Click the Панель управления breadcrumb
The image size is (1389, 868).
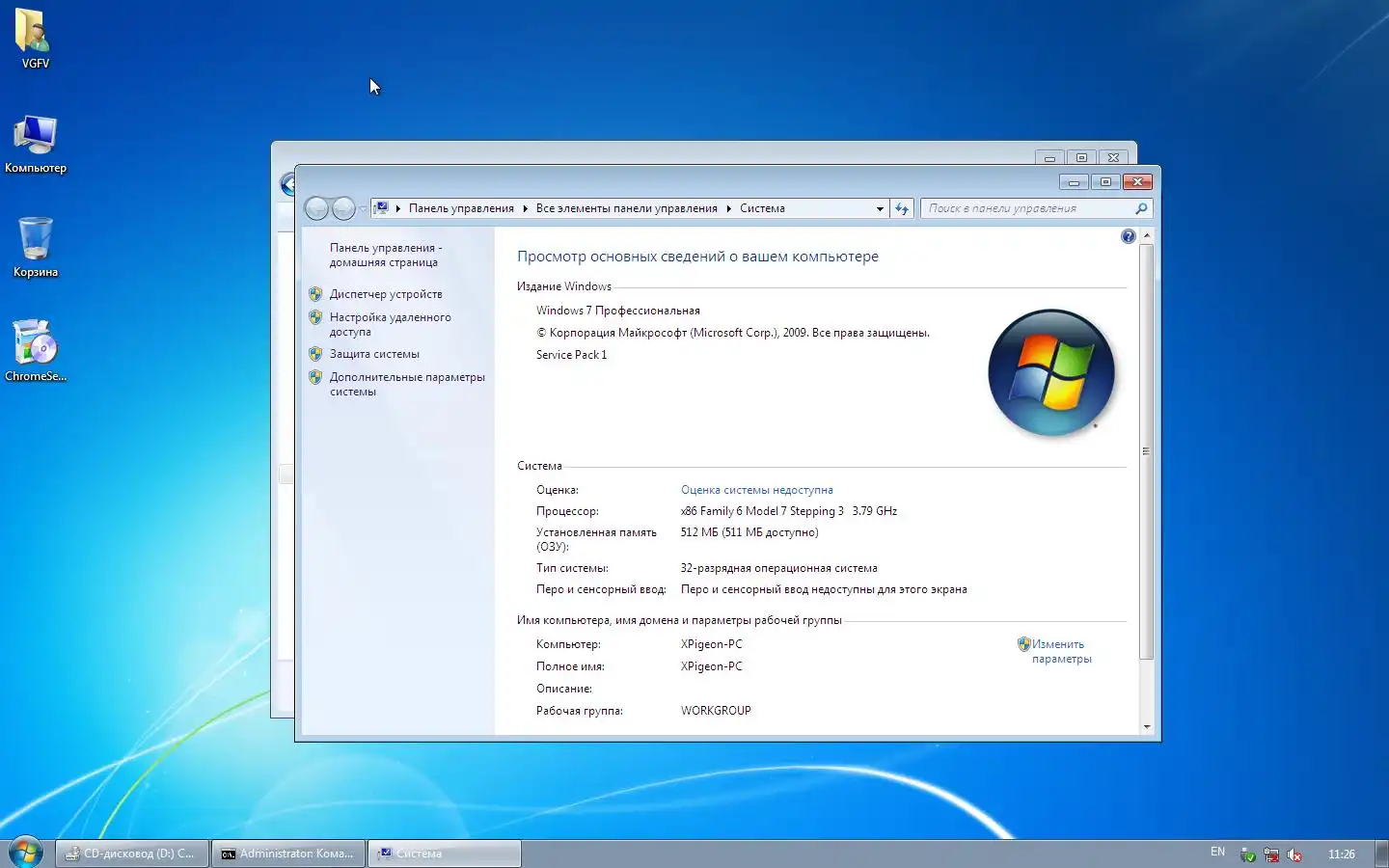tap(461, 208)
